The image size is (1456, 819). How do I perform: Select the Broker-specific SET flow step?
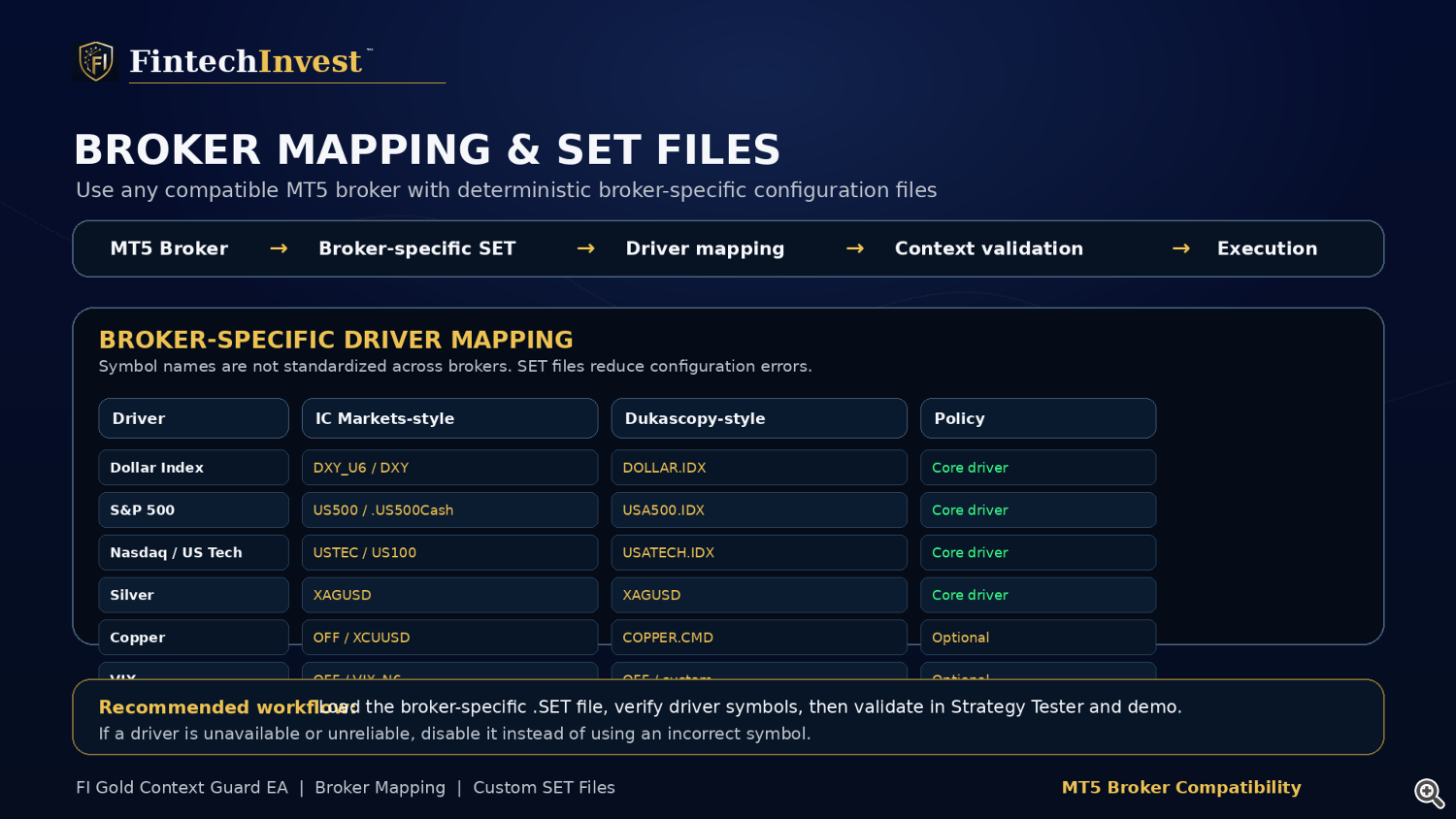pyautogui.click(x=417, y=248)
